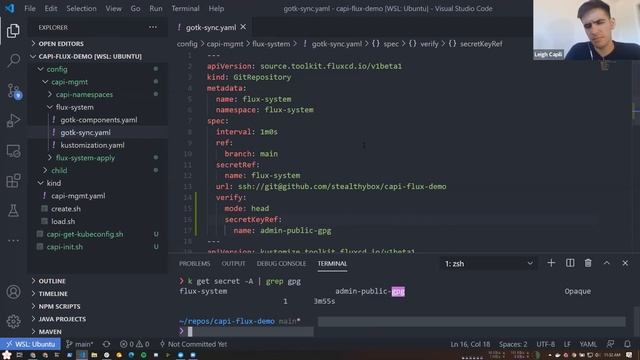The height and width of the screenshot is (360, 640).
Task: Expand the Maven section
Action: tap(50, 331)
